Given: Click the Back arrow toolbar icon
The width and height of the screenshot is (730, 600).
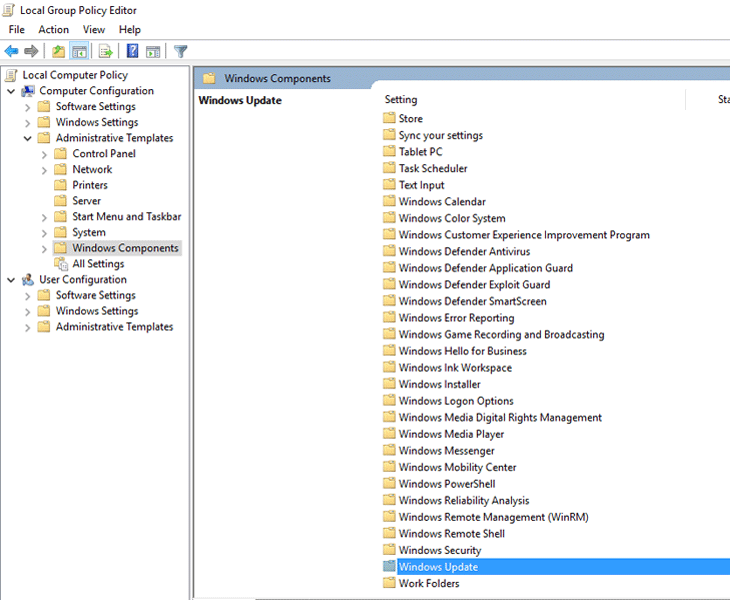Looking at the screenshot, I should click(12, 51).
